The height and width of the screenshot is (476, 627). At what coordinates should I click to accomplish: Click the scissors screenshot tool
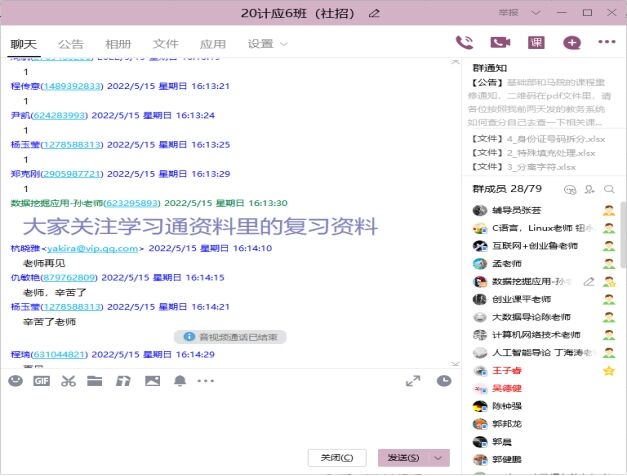coord(68,381)
